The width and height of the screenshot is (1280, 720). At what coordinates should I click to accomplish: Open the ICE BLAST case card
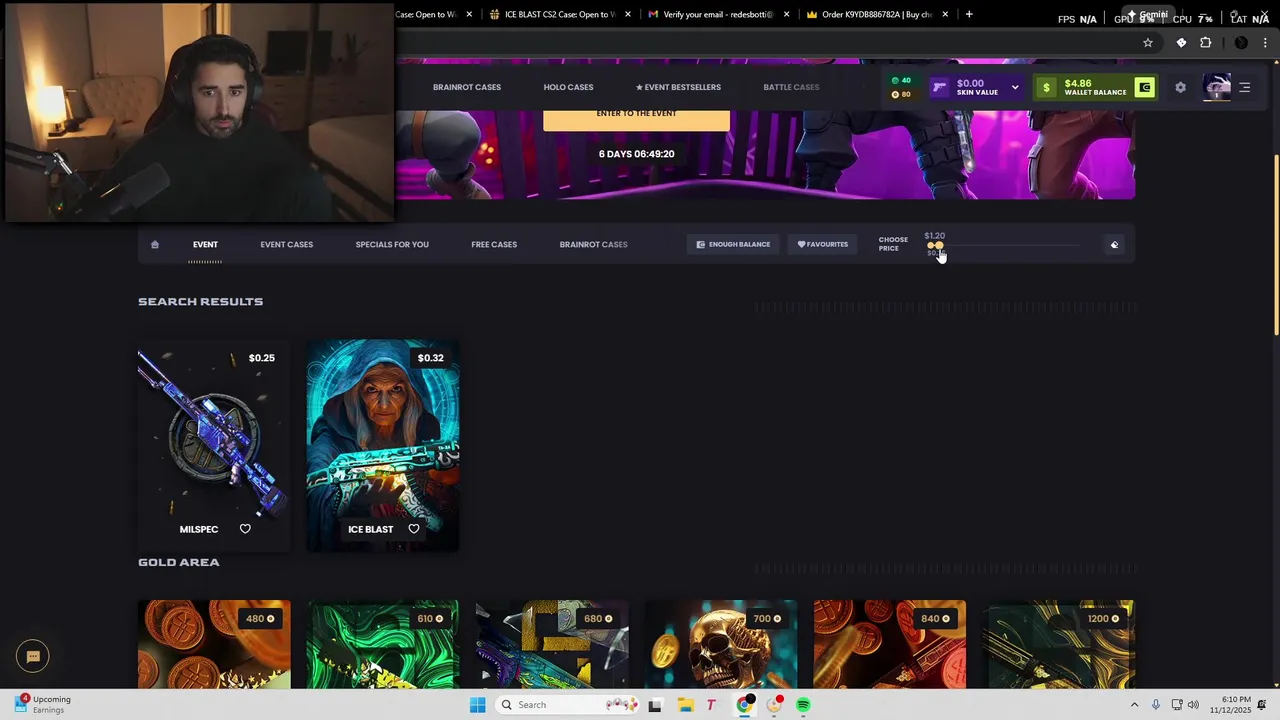click(383, 446)
